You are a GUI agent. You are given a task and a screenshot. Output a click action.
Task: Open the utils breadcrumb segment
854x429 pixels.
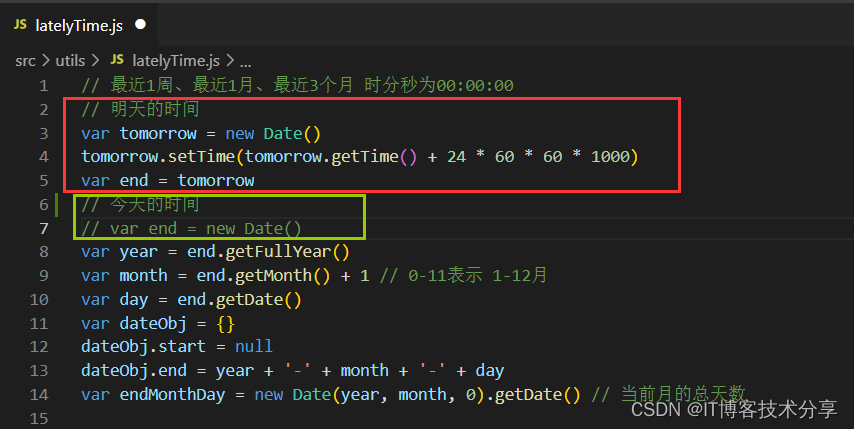70,60
